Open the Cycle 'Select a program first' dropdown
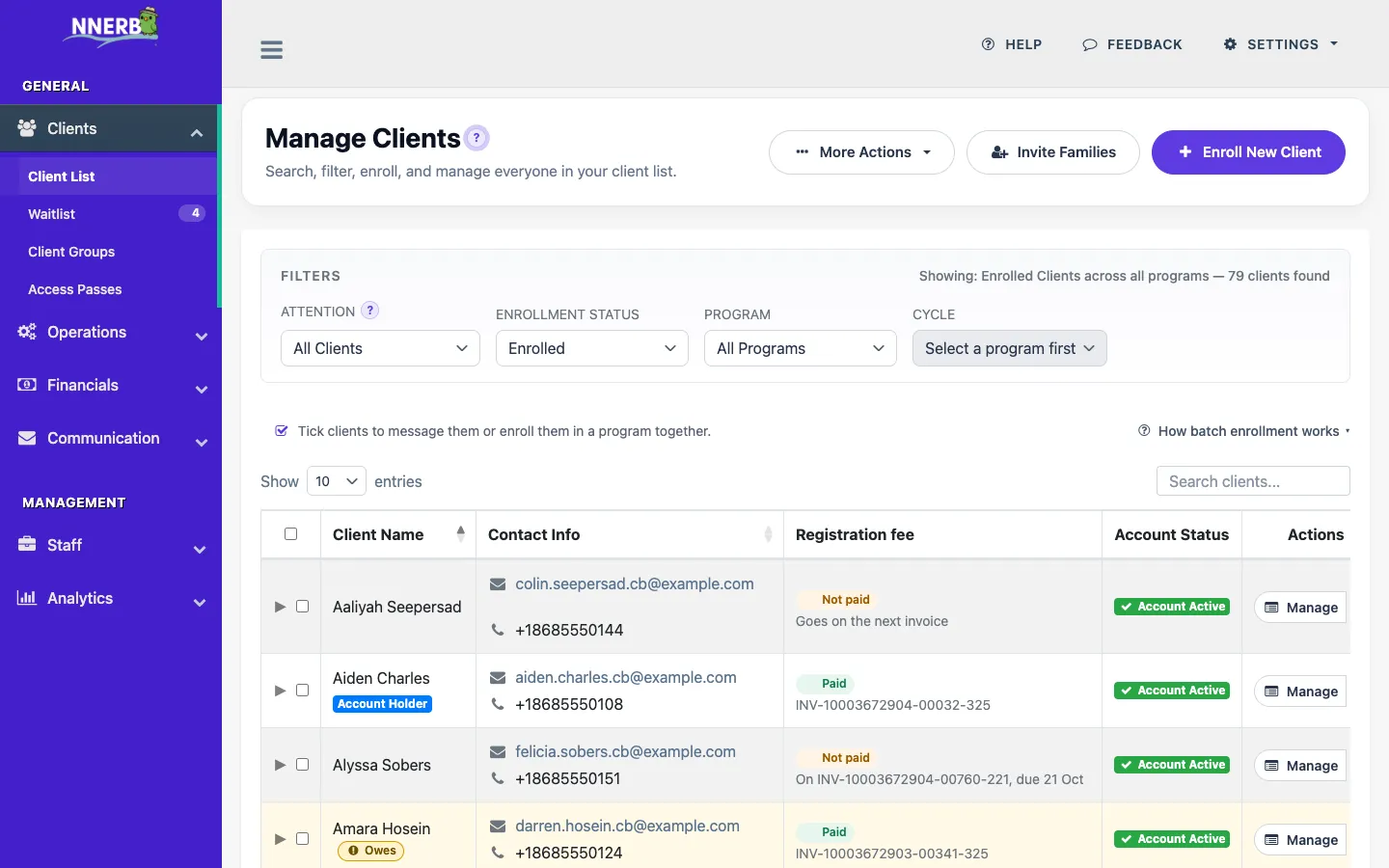Viewport: 1389px width, 868px height. tap(1009, 348)
